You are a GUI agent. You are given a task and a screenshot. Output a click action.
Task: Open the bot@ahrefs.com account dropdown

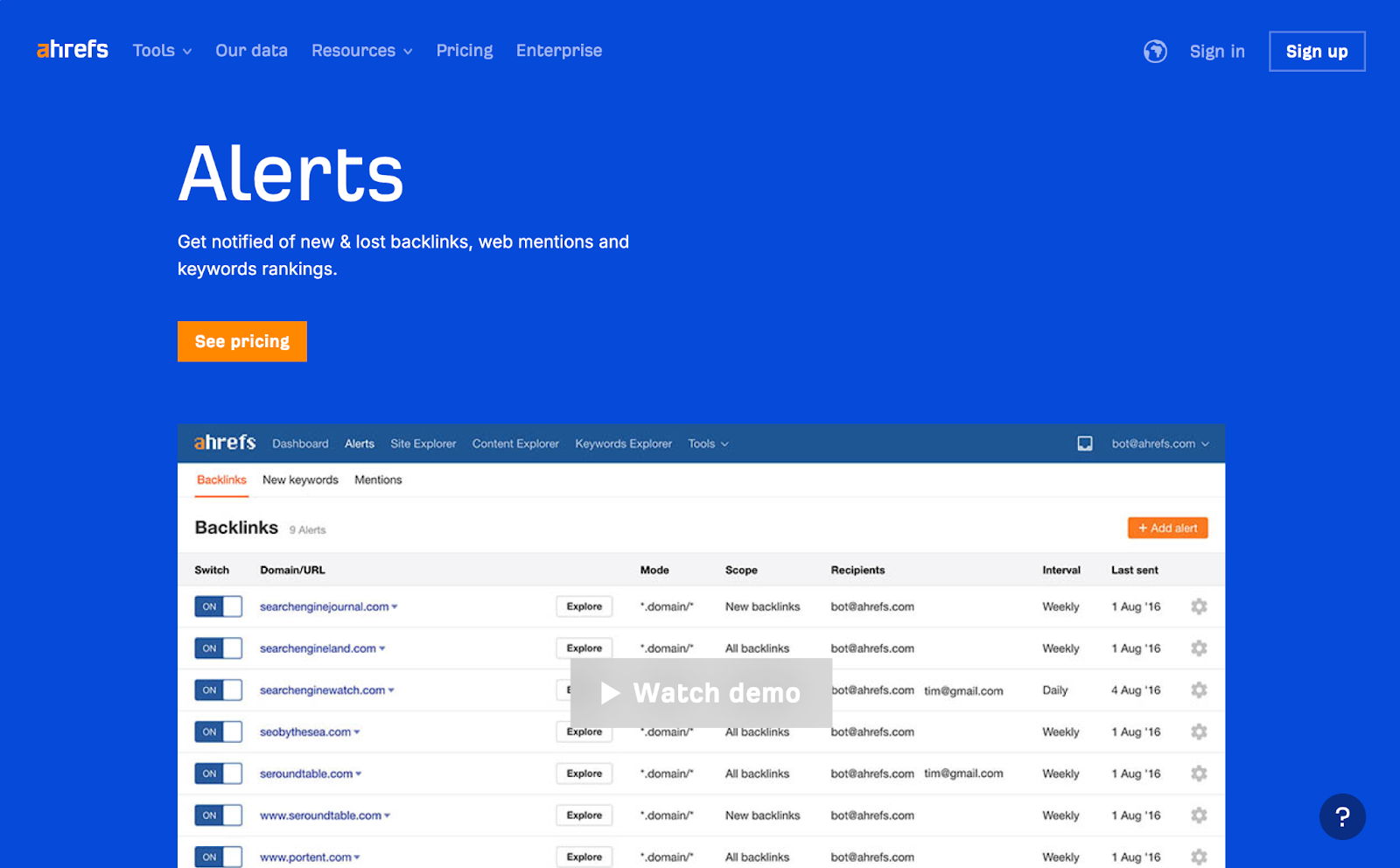point(1160,444)
